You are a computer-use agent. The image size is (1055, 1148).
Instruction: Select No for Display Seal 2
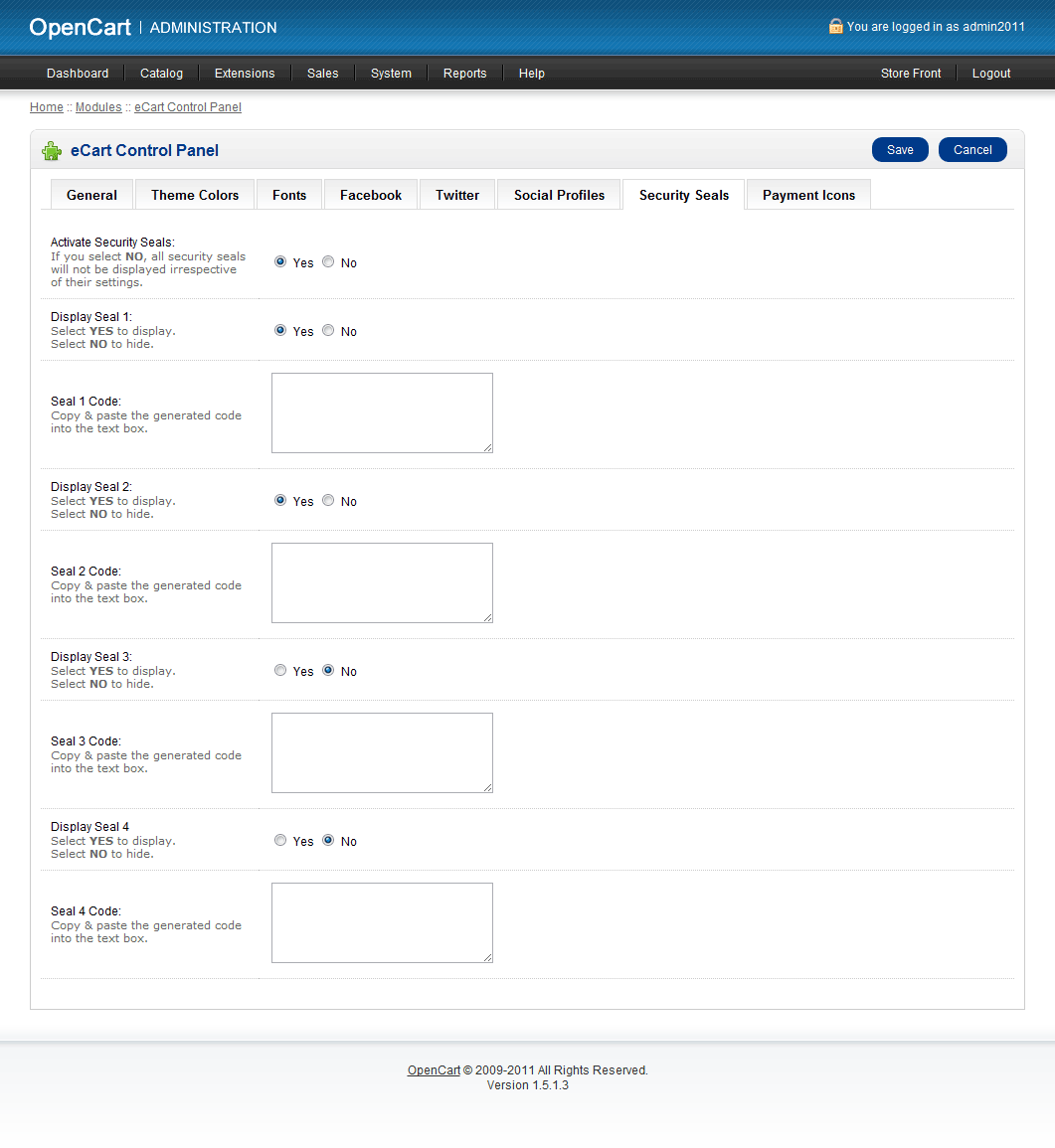click(328, 501)
